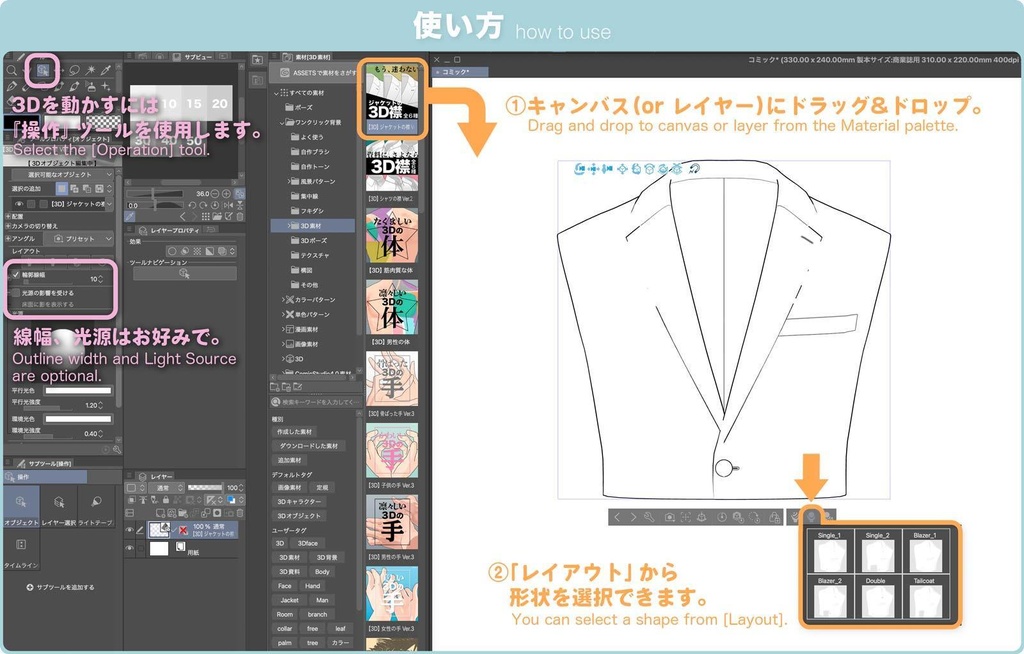Image resolution: width=1024 pixels, height=654 pixels.
Task: Click the zoom-out minus icon in Sub View
Action: [x=214, y=194]
